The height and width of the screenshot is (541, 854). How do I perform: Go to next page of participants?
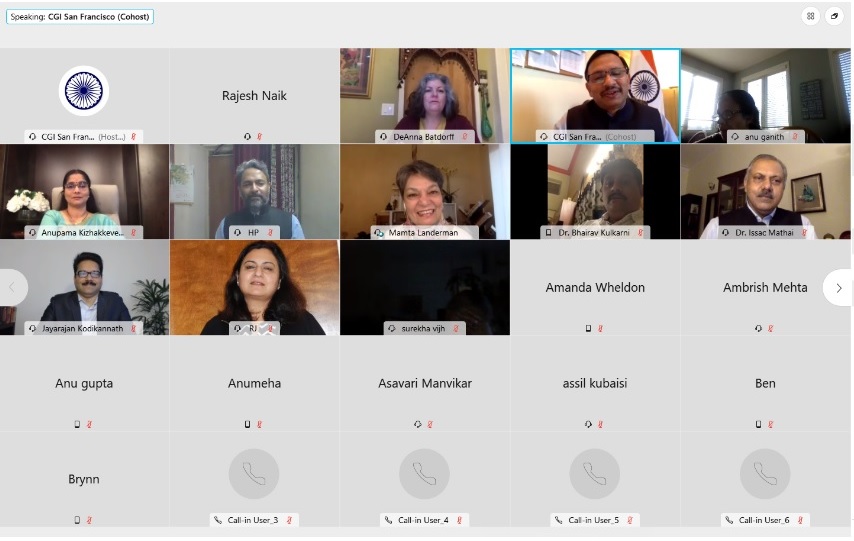point(839,288)
